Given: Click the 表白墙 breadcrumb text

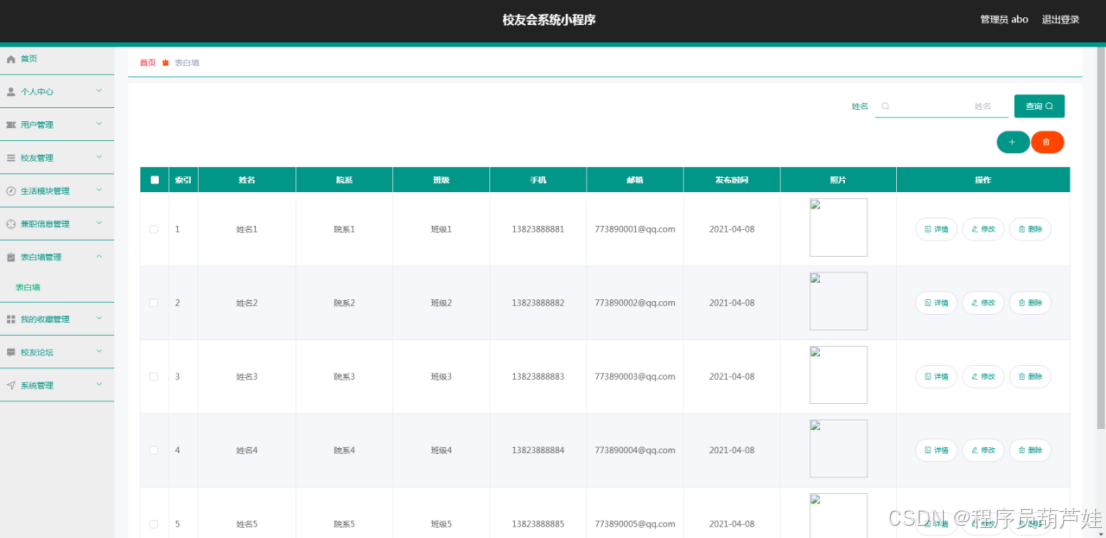Looking at the screenshot, I should tap(187, 63).
